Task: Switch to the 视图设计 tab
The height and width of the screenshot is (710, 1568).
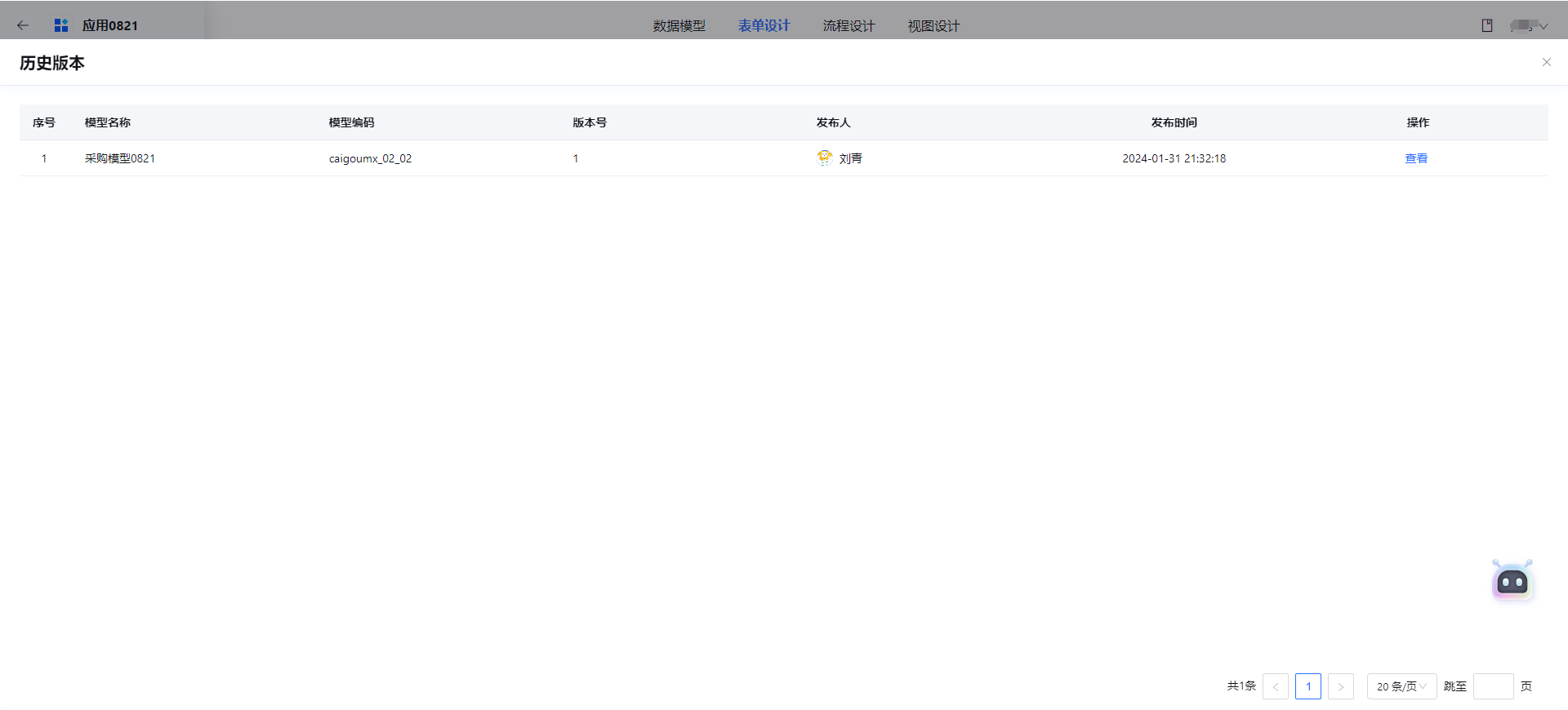Action: [933, 26]
